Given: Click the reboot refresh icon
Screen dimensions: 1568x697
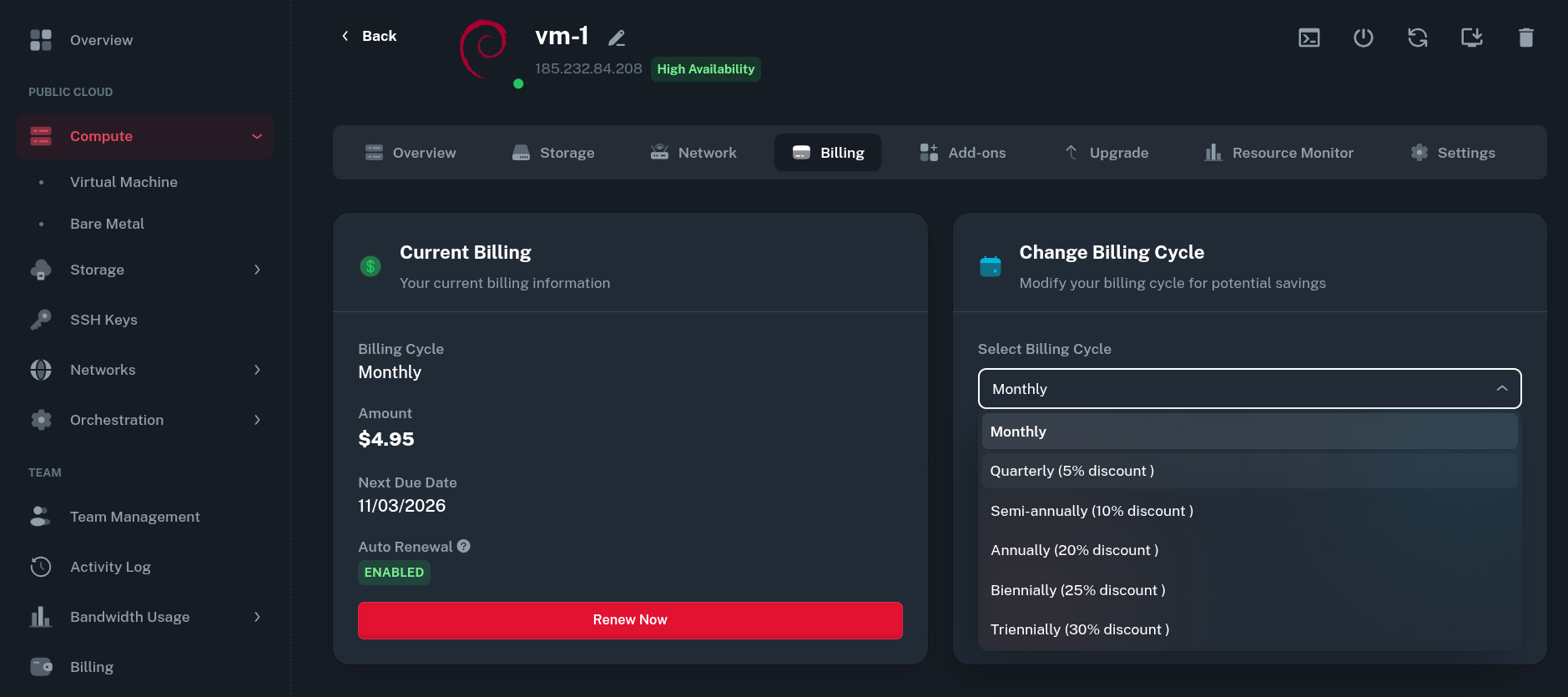Looking at the screenshot, I should 1417,38.
